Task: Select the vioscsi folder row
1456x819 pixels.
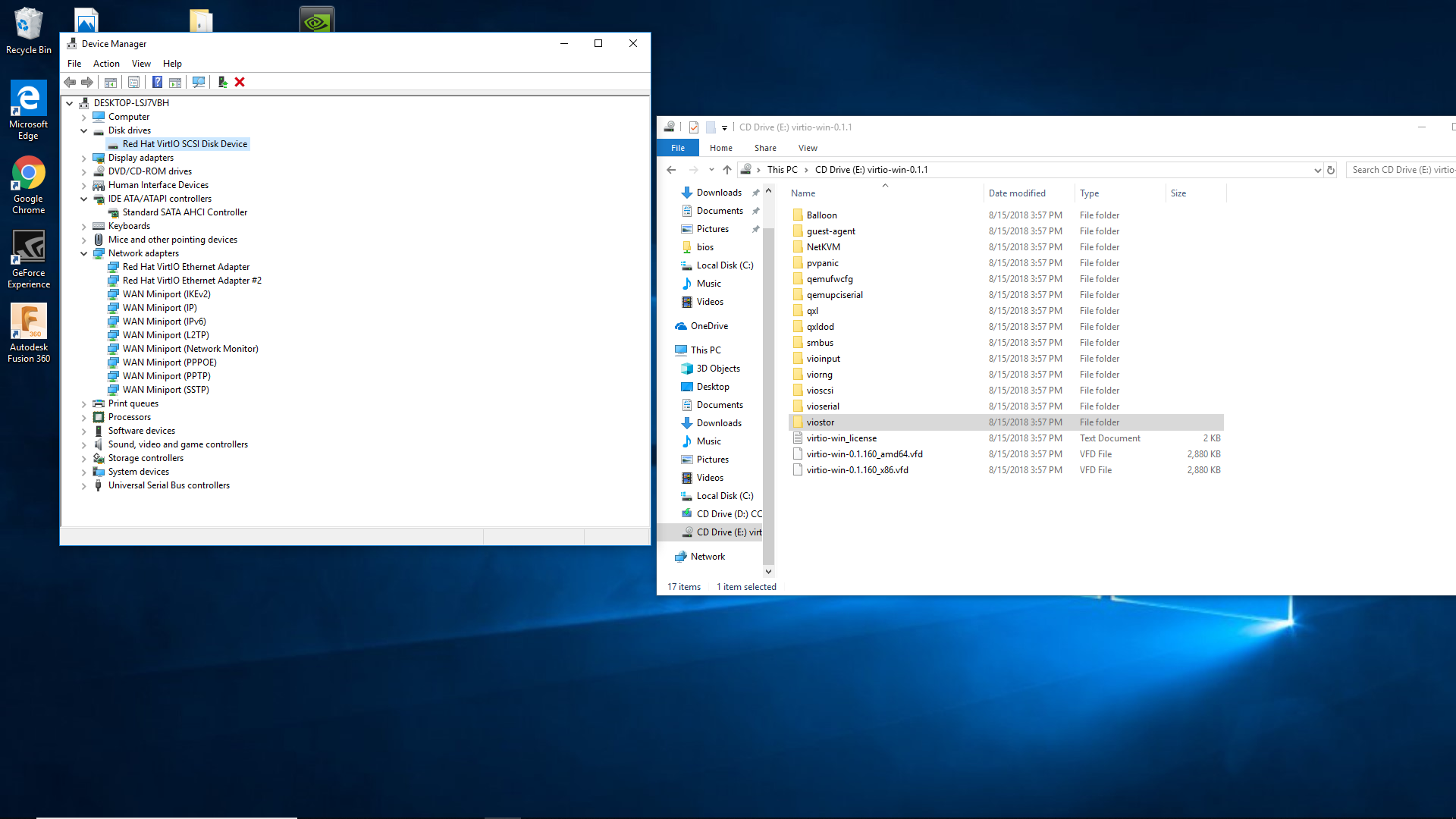Action: click(x=1006, y=391)
